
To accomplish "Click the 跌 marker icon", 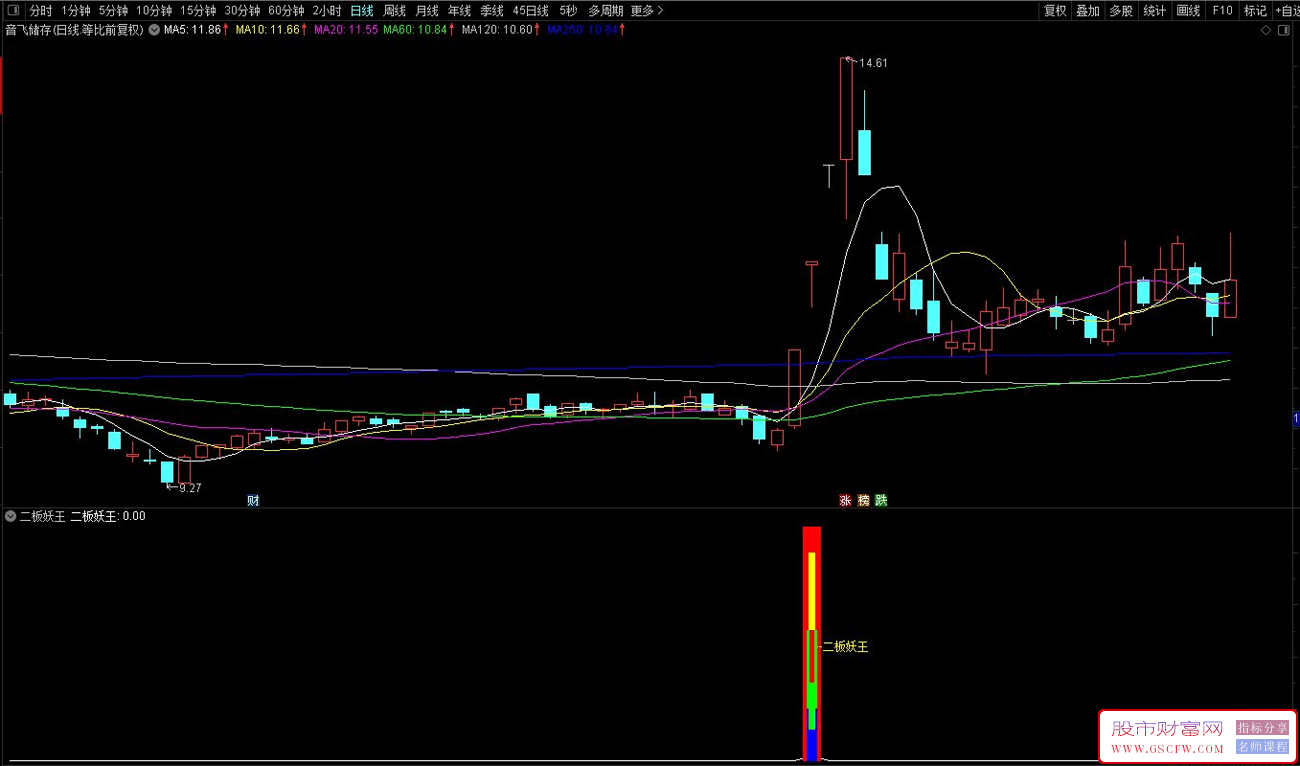I will (x=881, y=500).
